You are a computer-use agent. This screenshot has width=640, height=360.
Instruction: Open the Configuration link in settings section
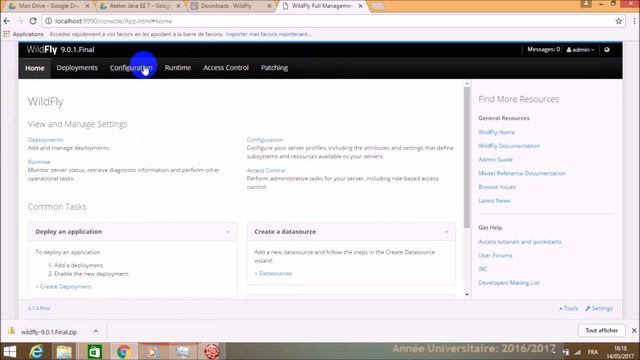[x=264, y=140]
